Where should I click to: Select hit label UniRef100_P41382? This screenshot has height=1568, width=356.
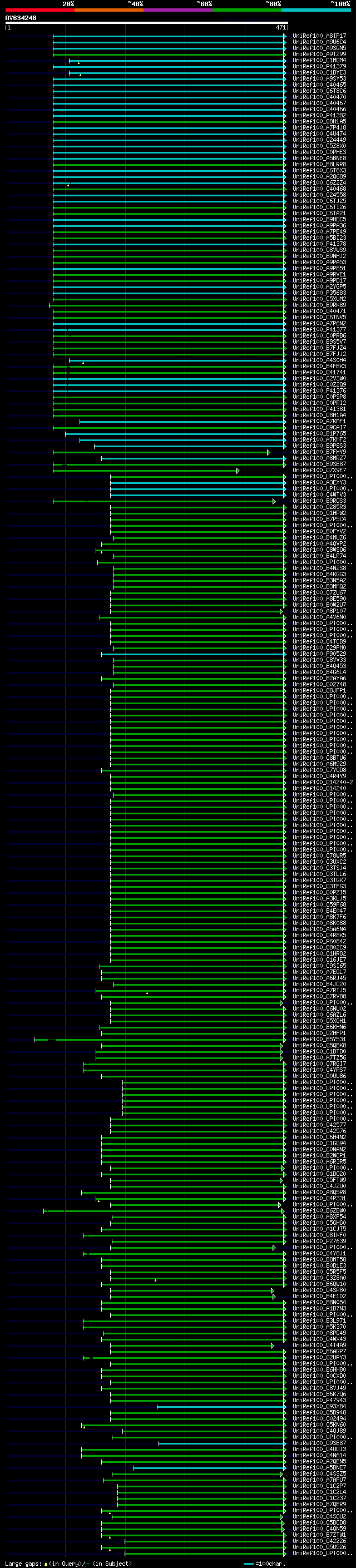319,116
